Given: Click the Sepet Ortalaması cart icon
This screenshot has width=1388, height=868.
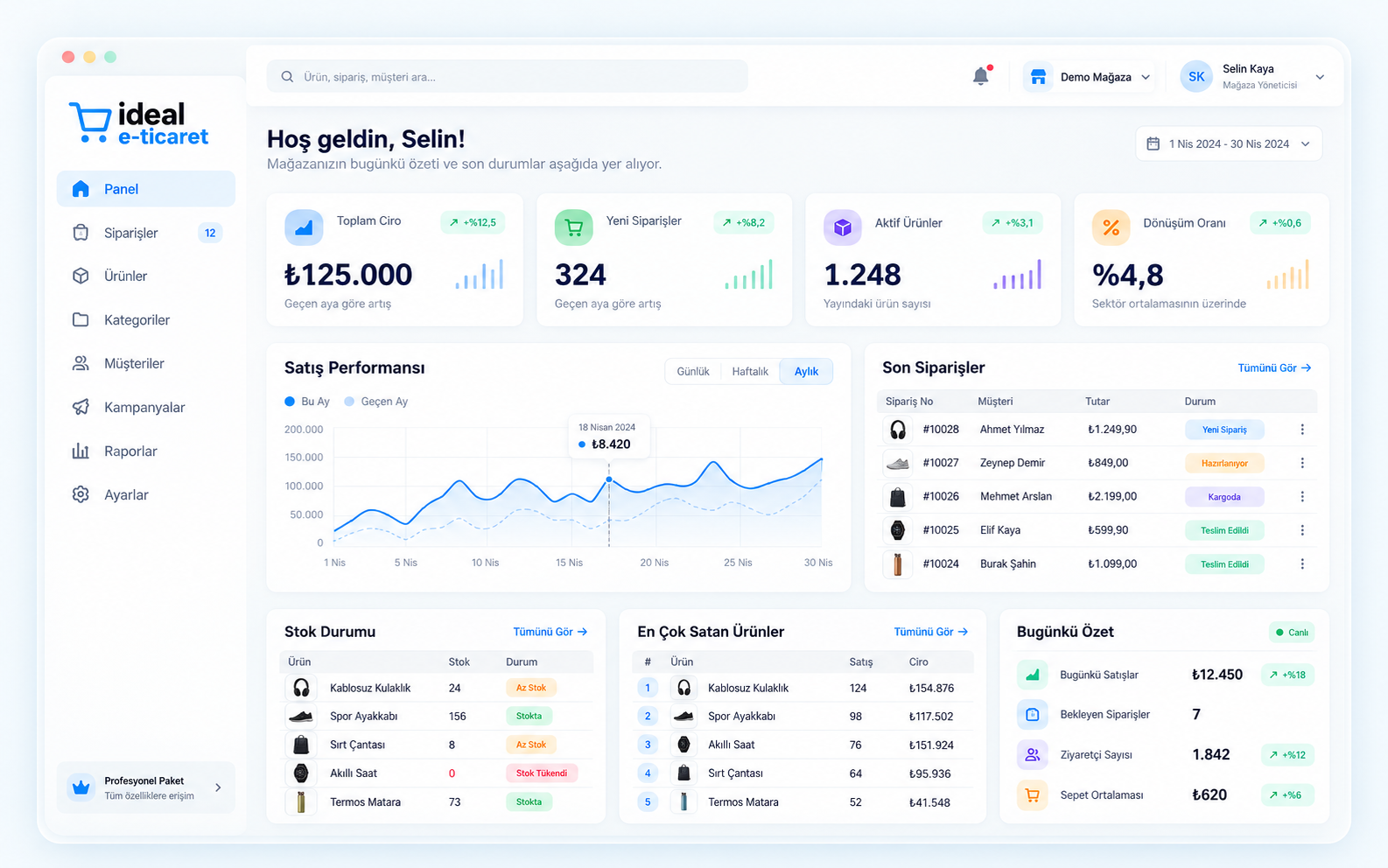Looking at the screenshot, I should pos(1033,795).
